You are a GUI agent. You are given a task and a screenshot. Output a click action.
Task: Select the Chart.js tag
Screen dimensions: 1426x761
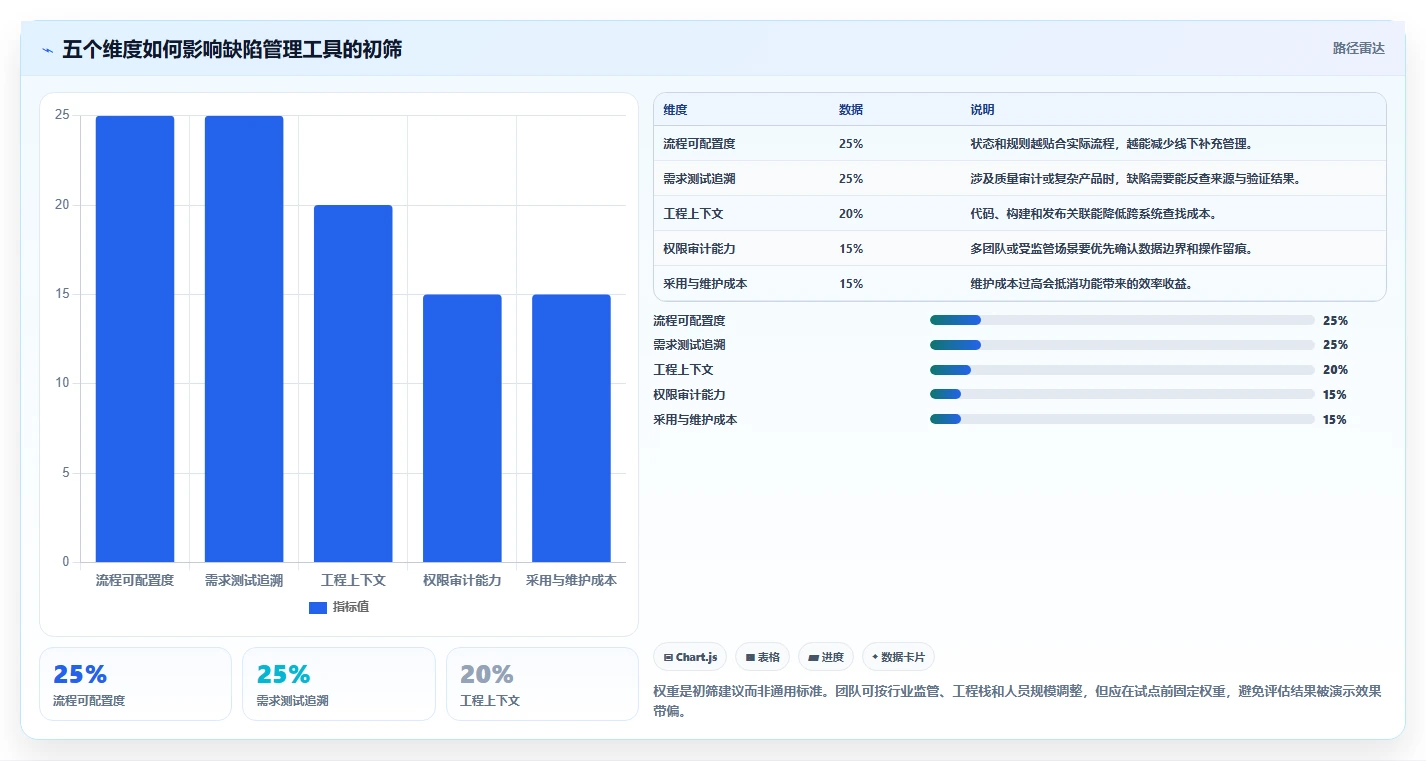pyautogui.click(x=690, y=657)
